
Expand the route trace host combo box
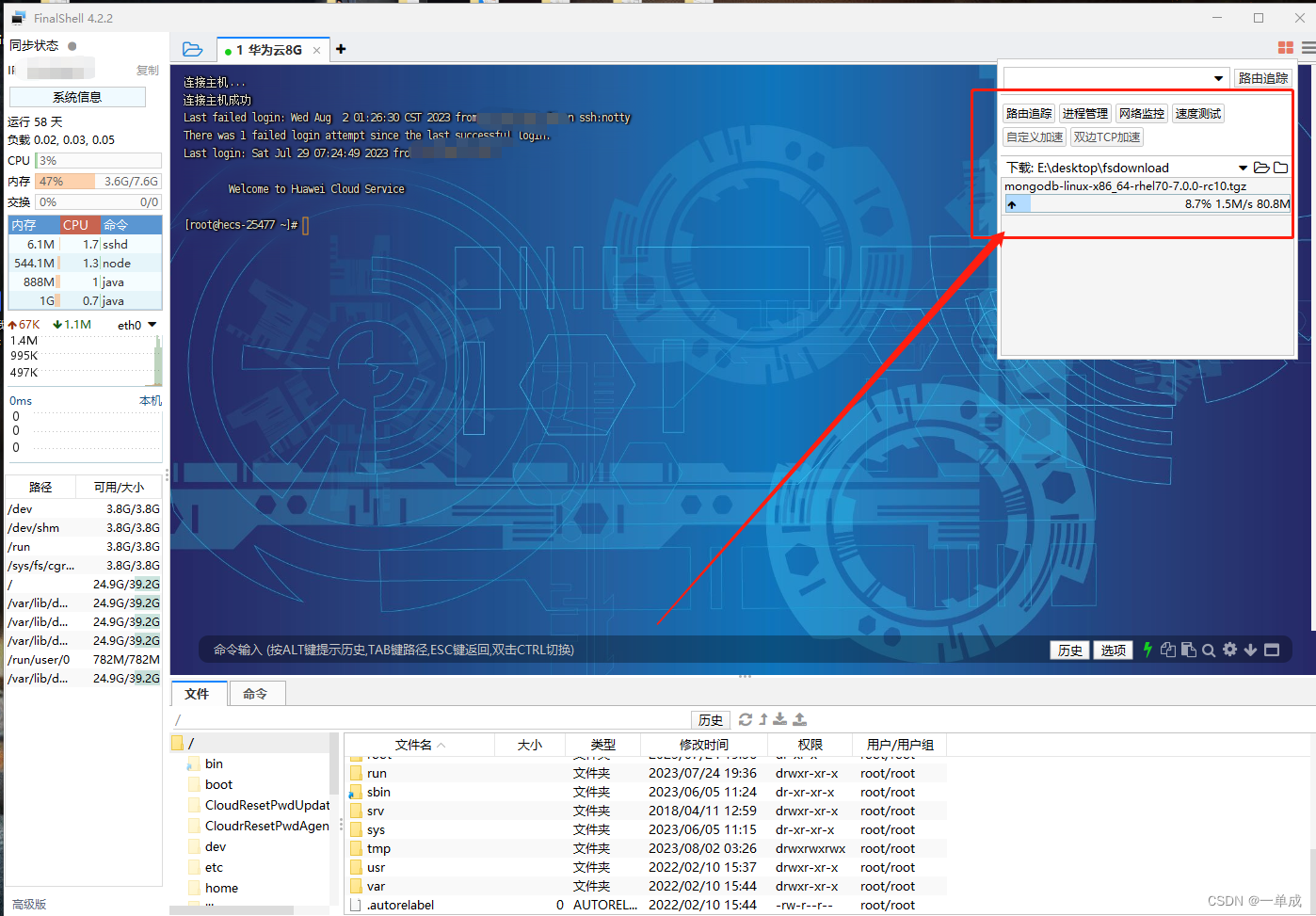[x=1219, y=78]
